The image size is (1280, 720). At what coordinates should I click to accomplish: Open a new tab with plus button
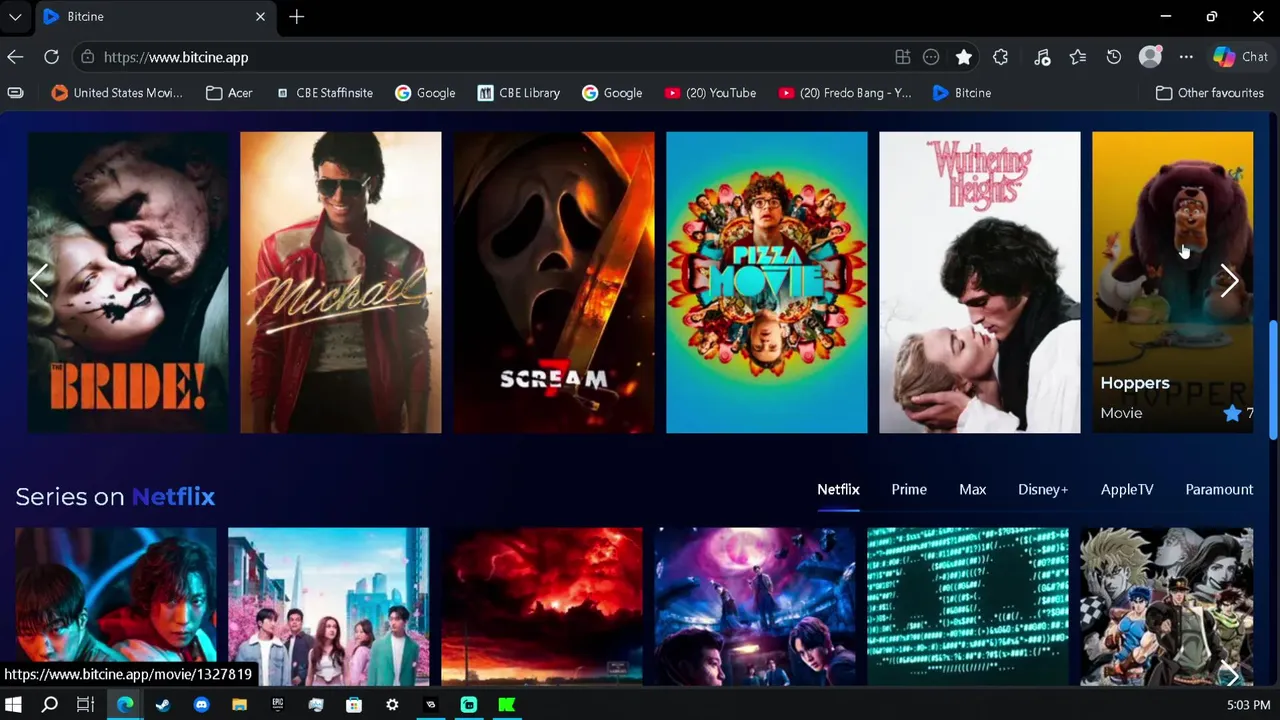click(296, 17)
